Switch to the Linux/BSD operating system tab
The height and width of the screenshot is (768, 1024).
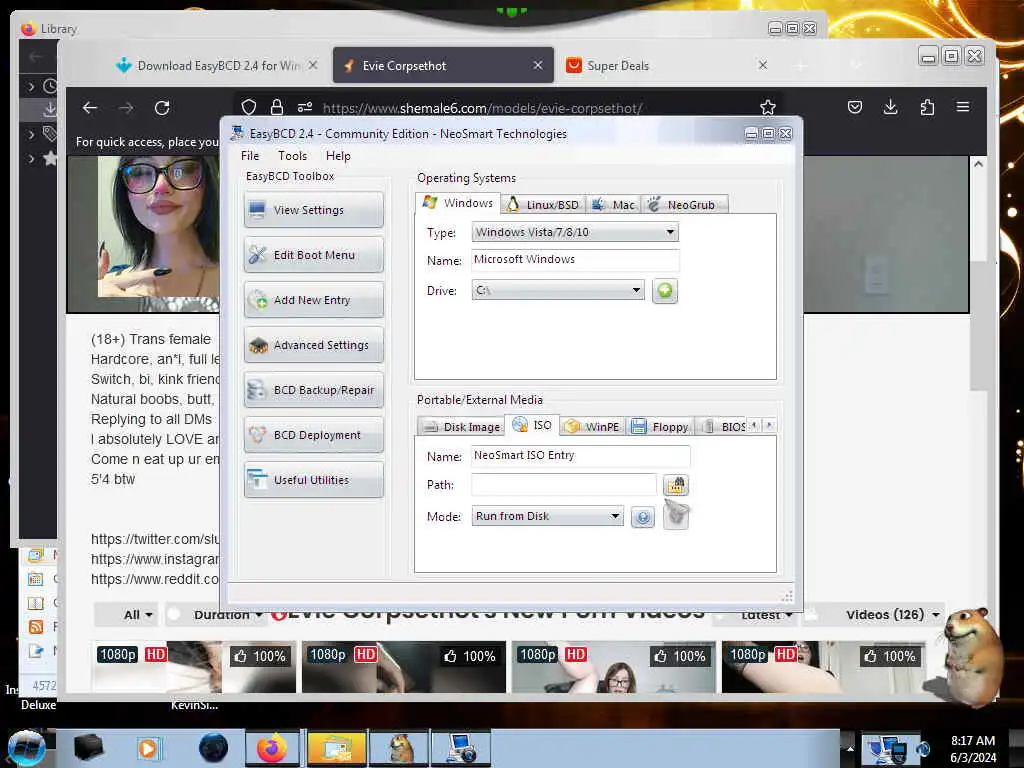pyautogui.click(x=543, y=204)
